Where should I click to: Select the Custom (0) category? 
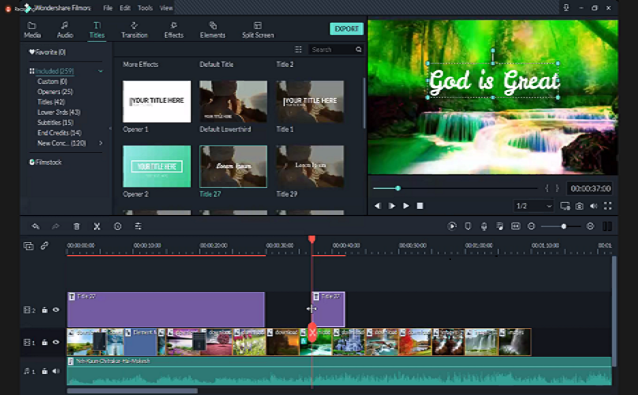pos(52,81)
